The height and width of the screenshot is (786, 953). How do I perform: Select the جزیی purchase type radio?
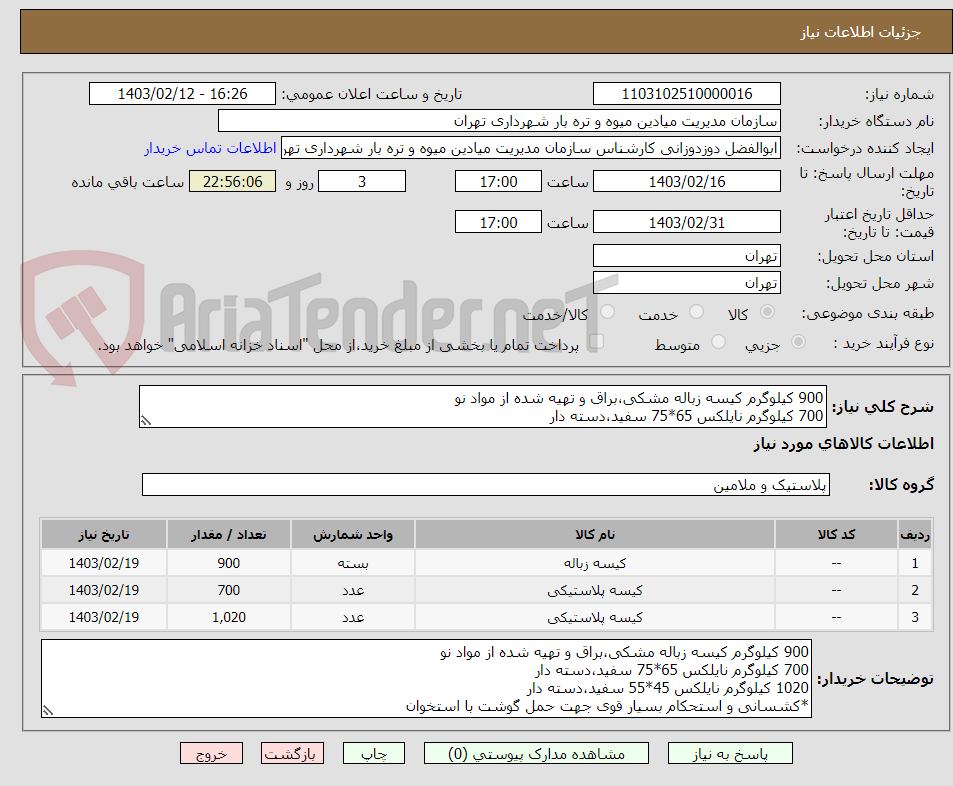pyautogui.click(x=799, y=342)
